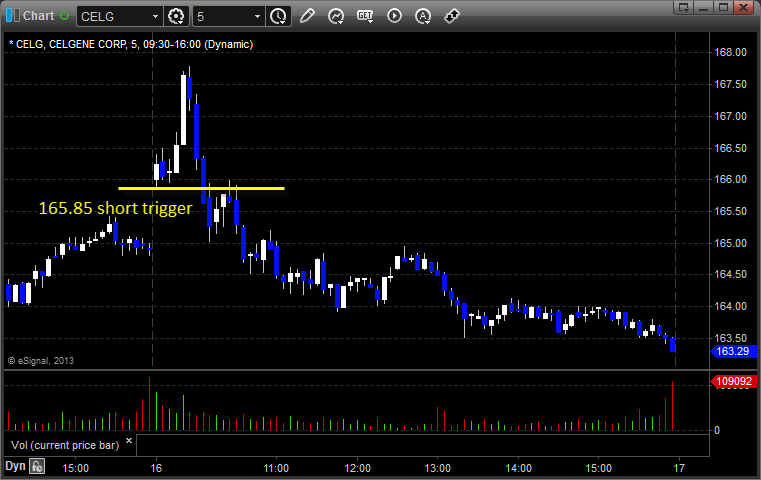Click into the interval field showing 5
This screenshot has width=761, height=480.
(223, 17)
